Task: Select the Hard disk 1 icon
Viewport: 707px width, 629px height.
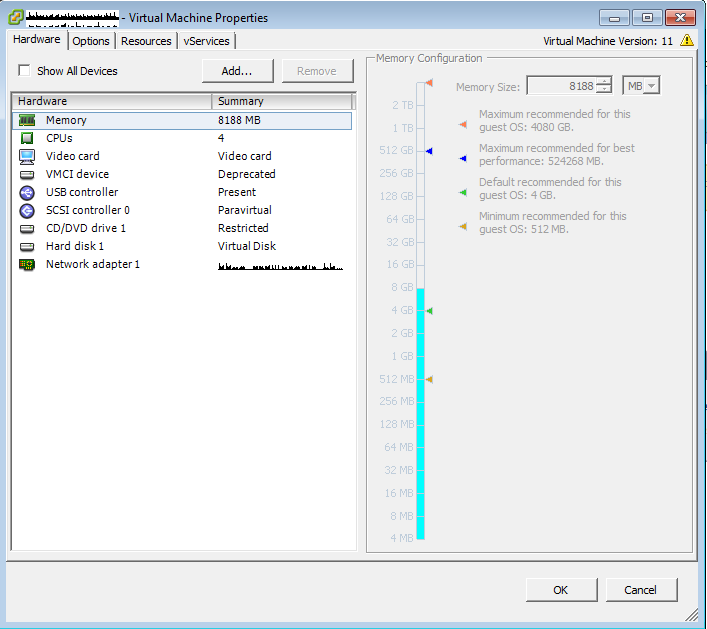Action: pos(27,246)
